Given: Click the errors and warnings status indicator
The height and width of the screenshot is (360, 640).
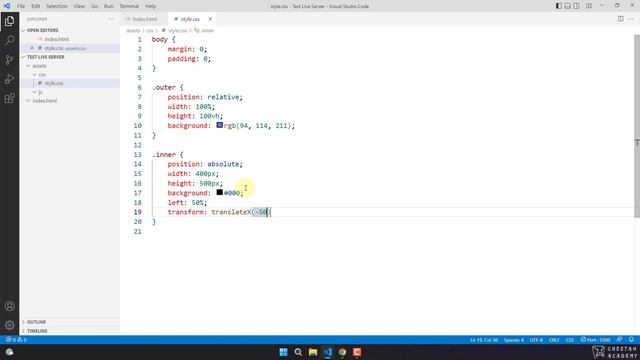Looking at the screenshot, I should click(16, 340).
